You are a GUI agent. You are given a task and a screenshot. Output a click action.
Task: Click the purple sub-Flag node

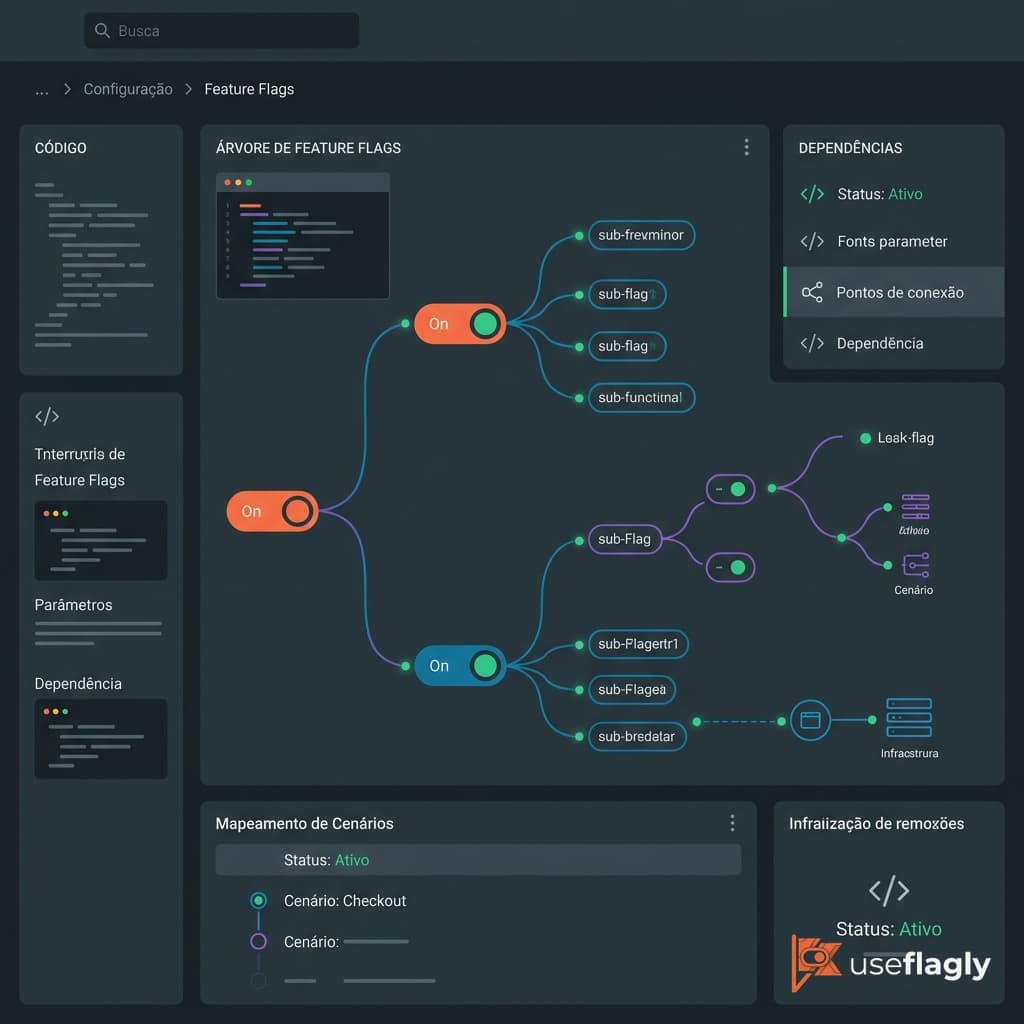625,539
